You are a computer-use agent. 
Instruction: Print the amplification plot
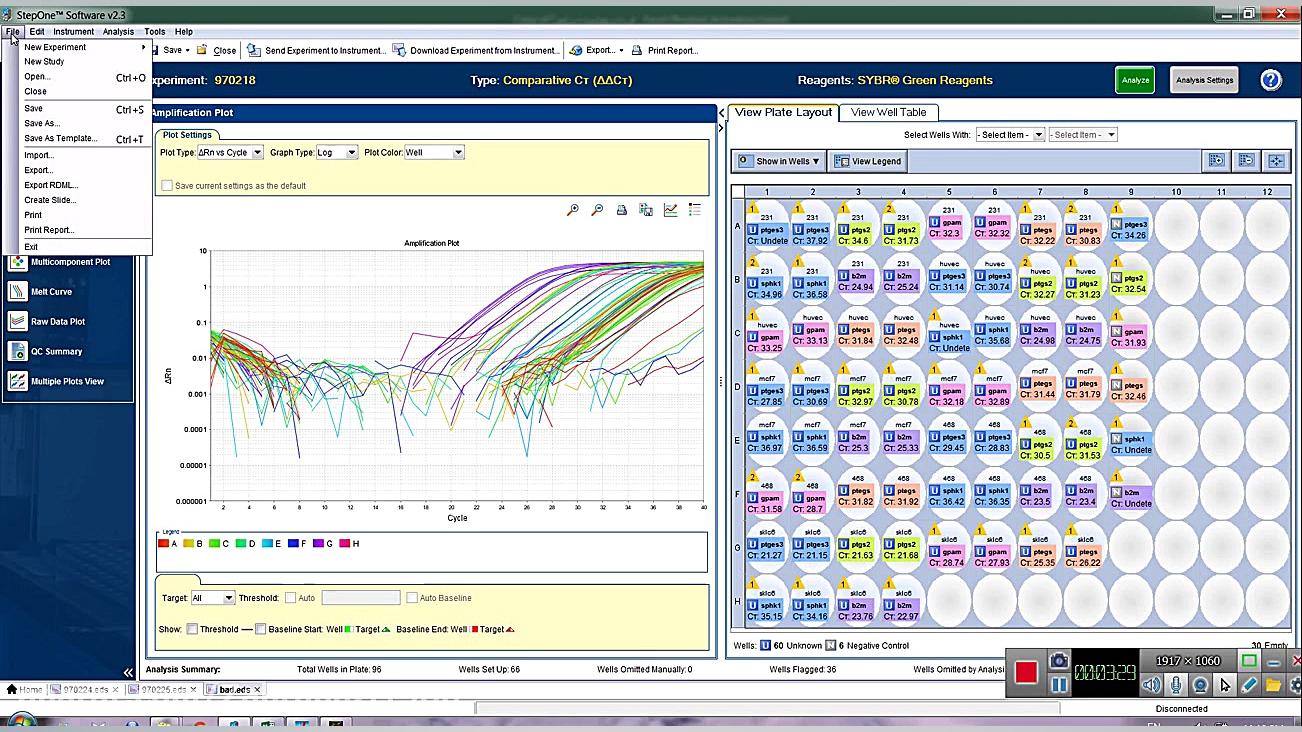[x=622, y=210]
